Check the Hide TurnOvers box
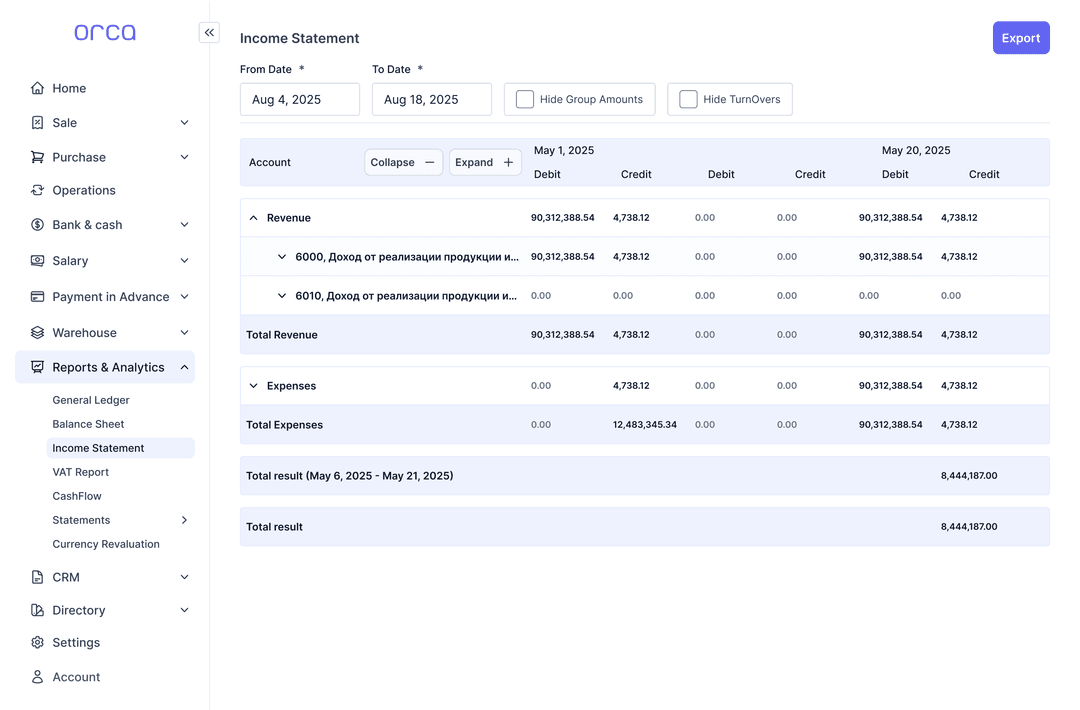 (688, 98)
